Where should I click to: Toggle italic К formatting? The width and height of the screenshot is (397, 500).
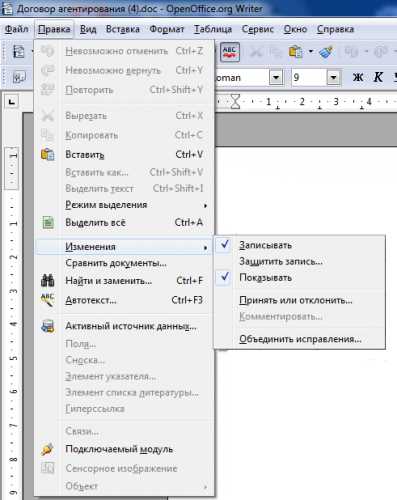coord(378,78)
